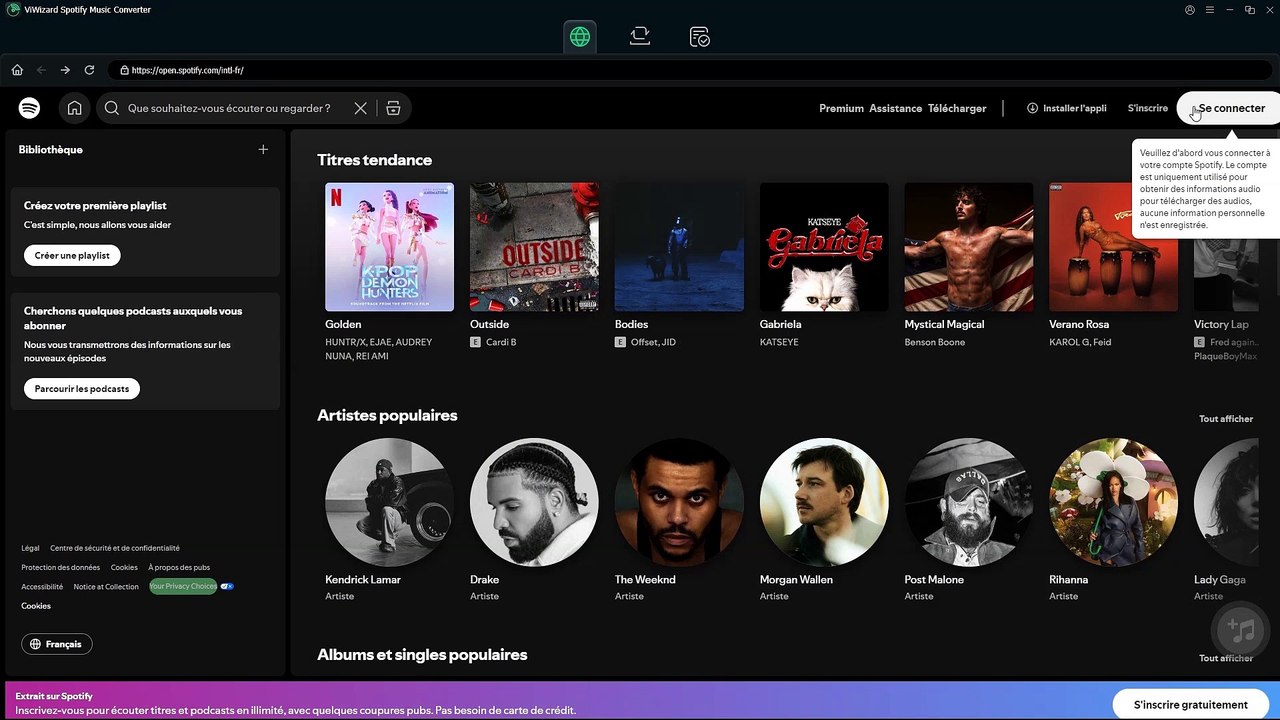Reload the page with refresh icon
This screenshot has height=720, width=1280.
click(89, 70)
